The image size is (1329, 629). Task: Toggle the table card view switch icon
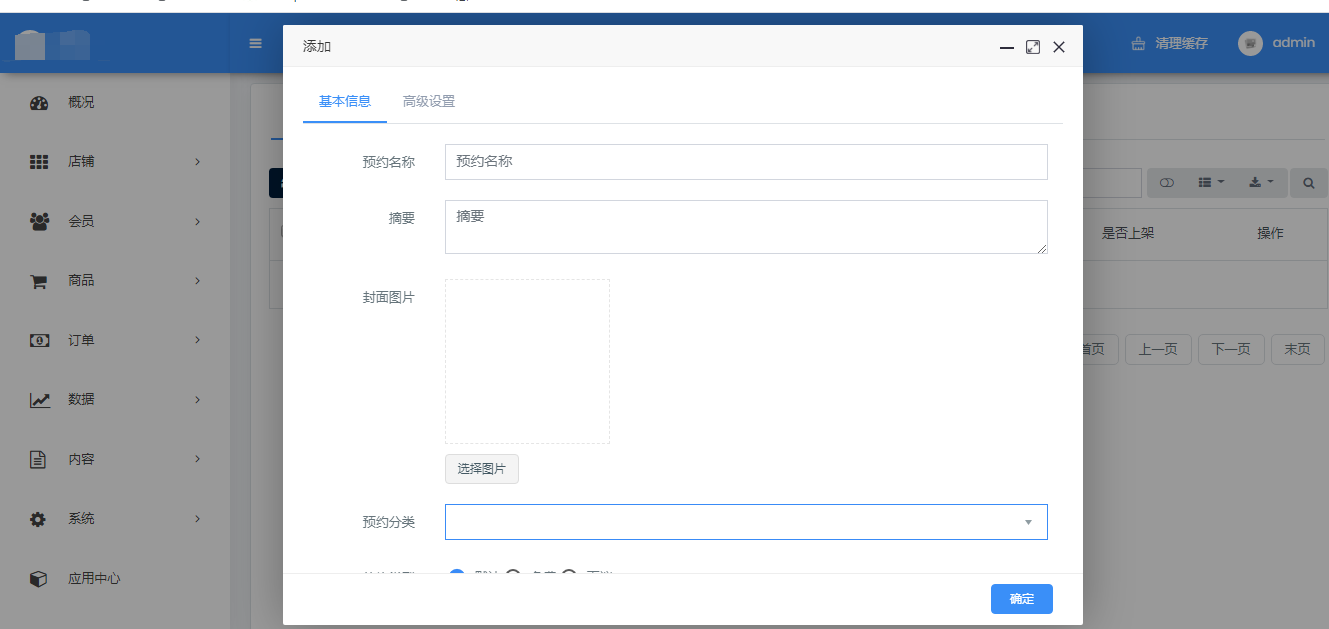(x=1166, y=183)
